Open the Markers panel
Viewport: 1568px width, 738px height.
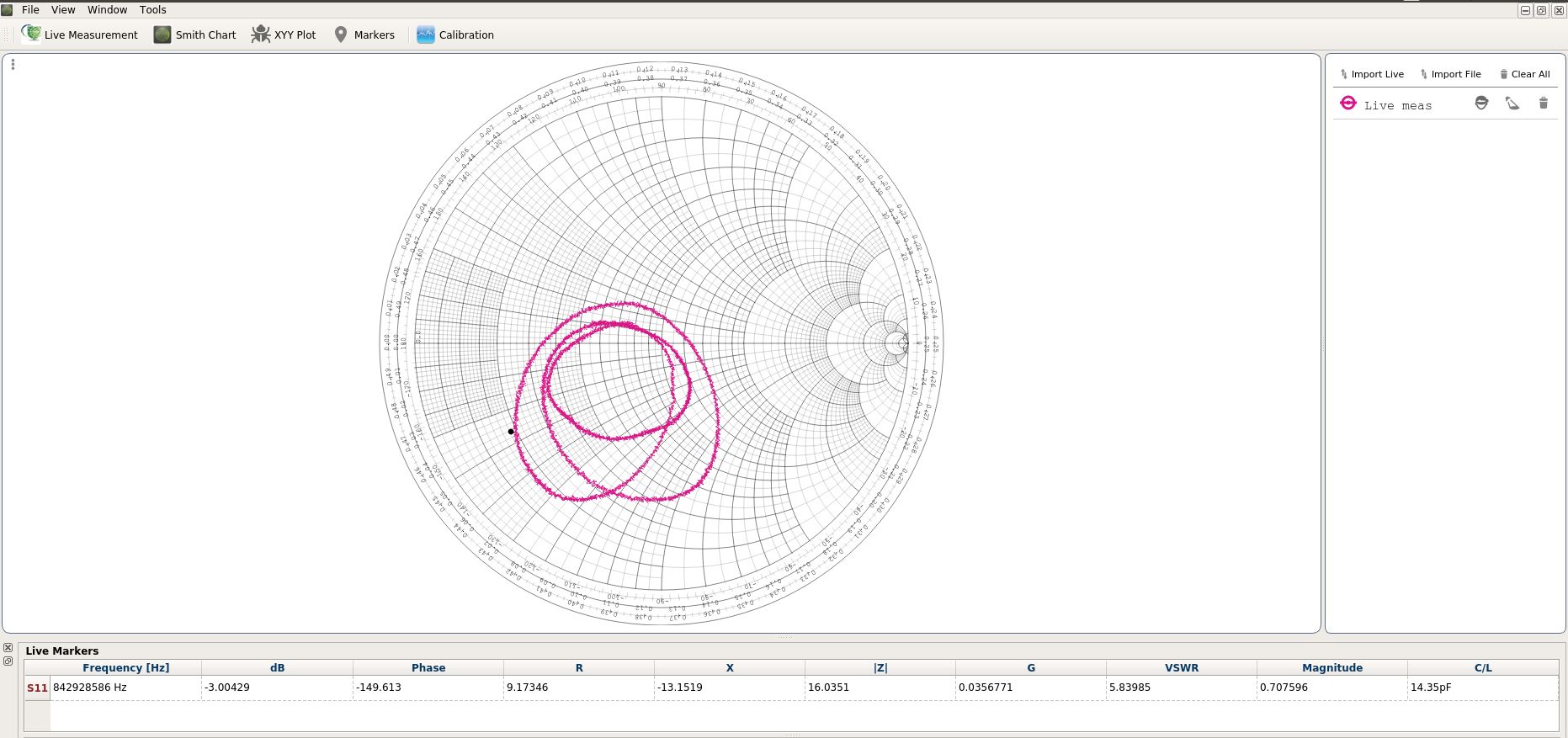click(x=364, y=35)
